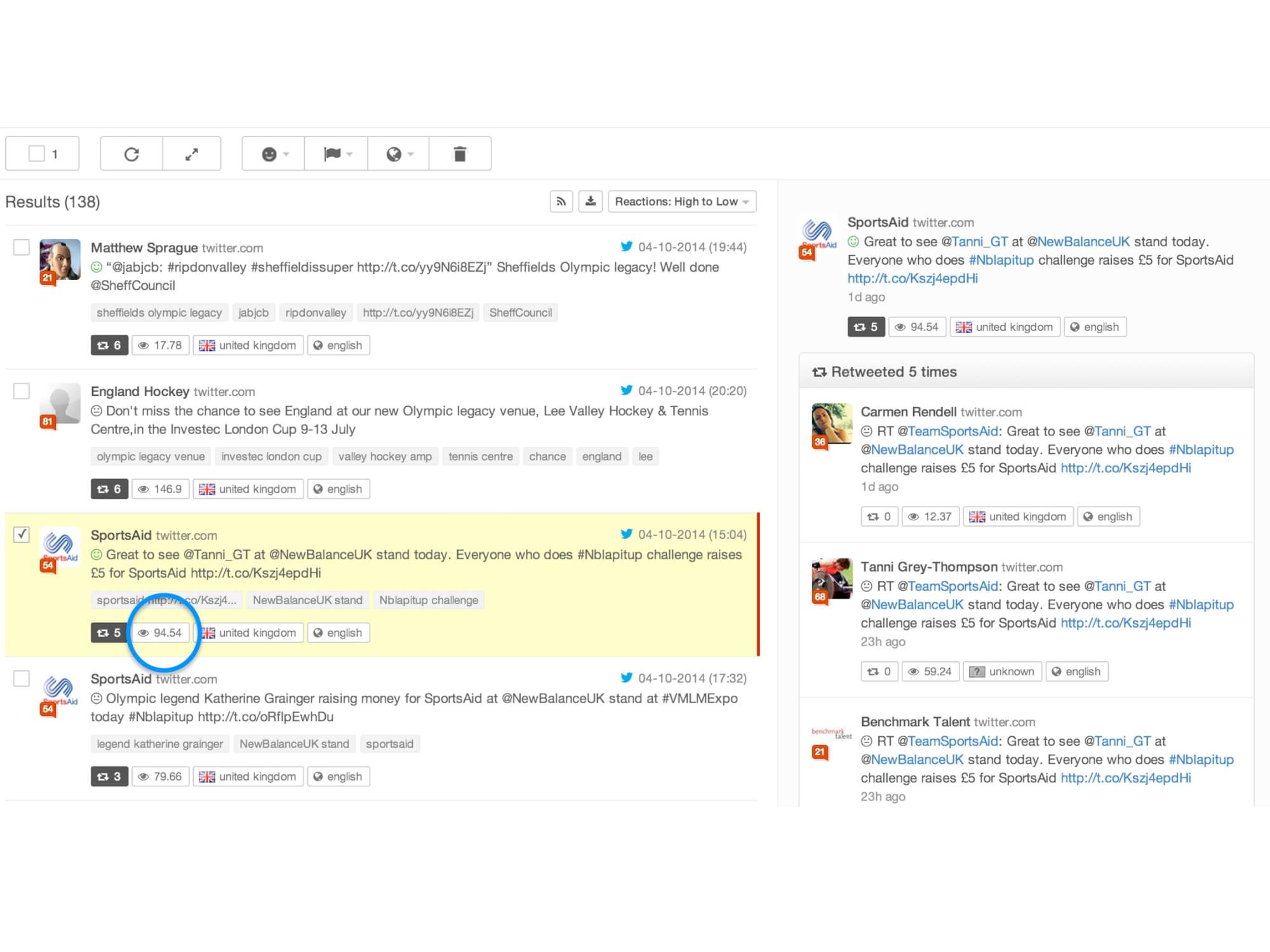Toggle the select-all checkbox in toolbar

pyautogui.click(x=37, y=154)
